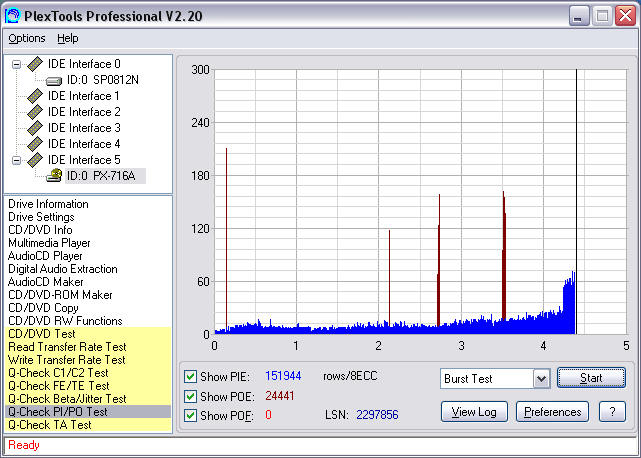
Task: Select Q-Check PI/PO Test
Action: tap(88, 412)
